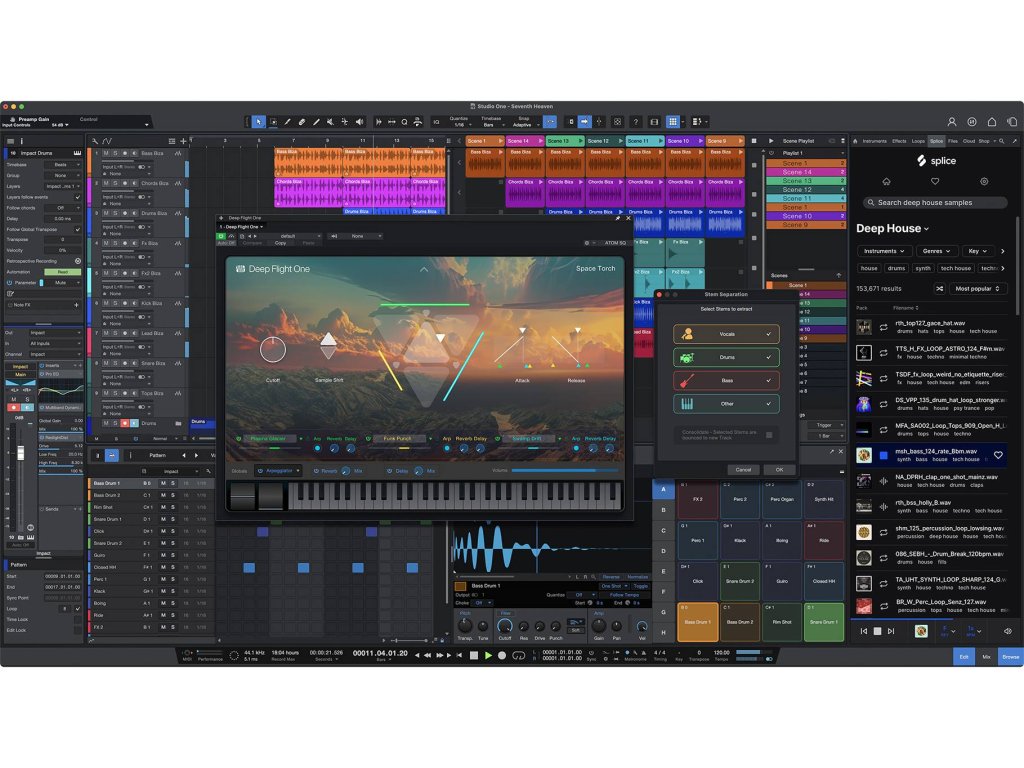Click the Edit button at bottom right
This screenshot has width=1024, height=768.
click(964, 657)
